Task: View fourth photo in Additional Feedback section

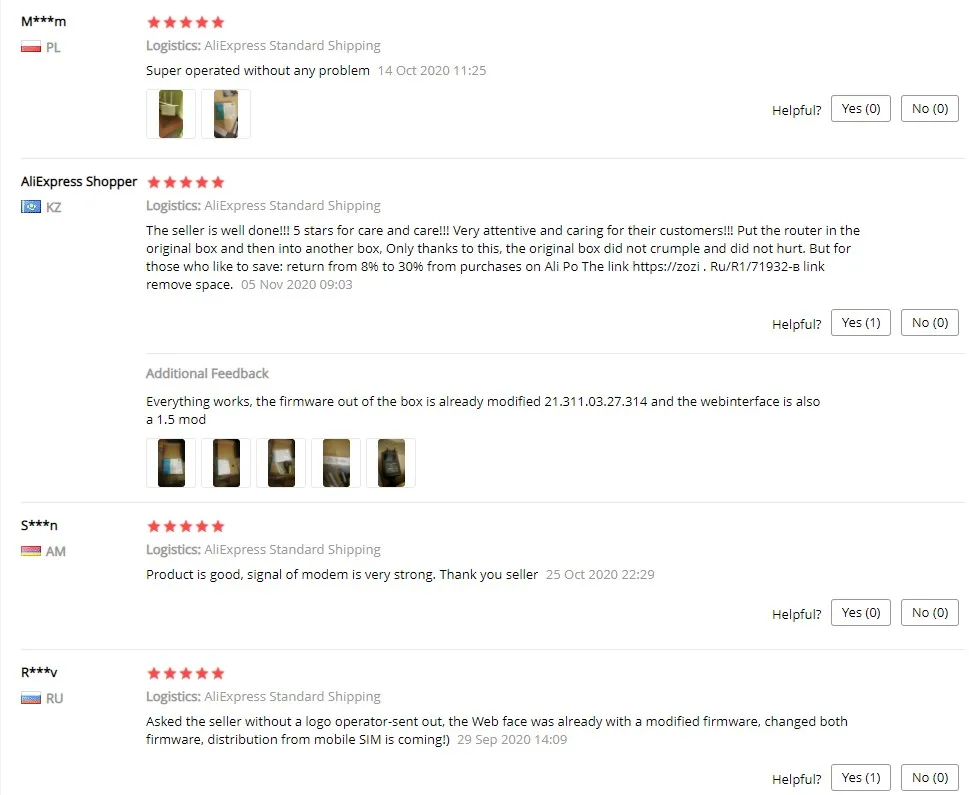Action: point(336,463)
